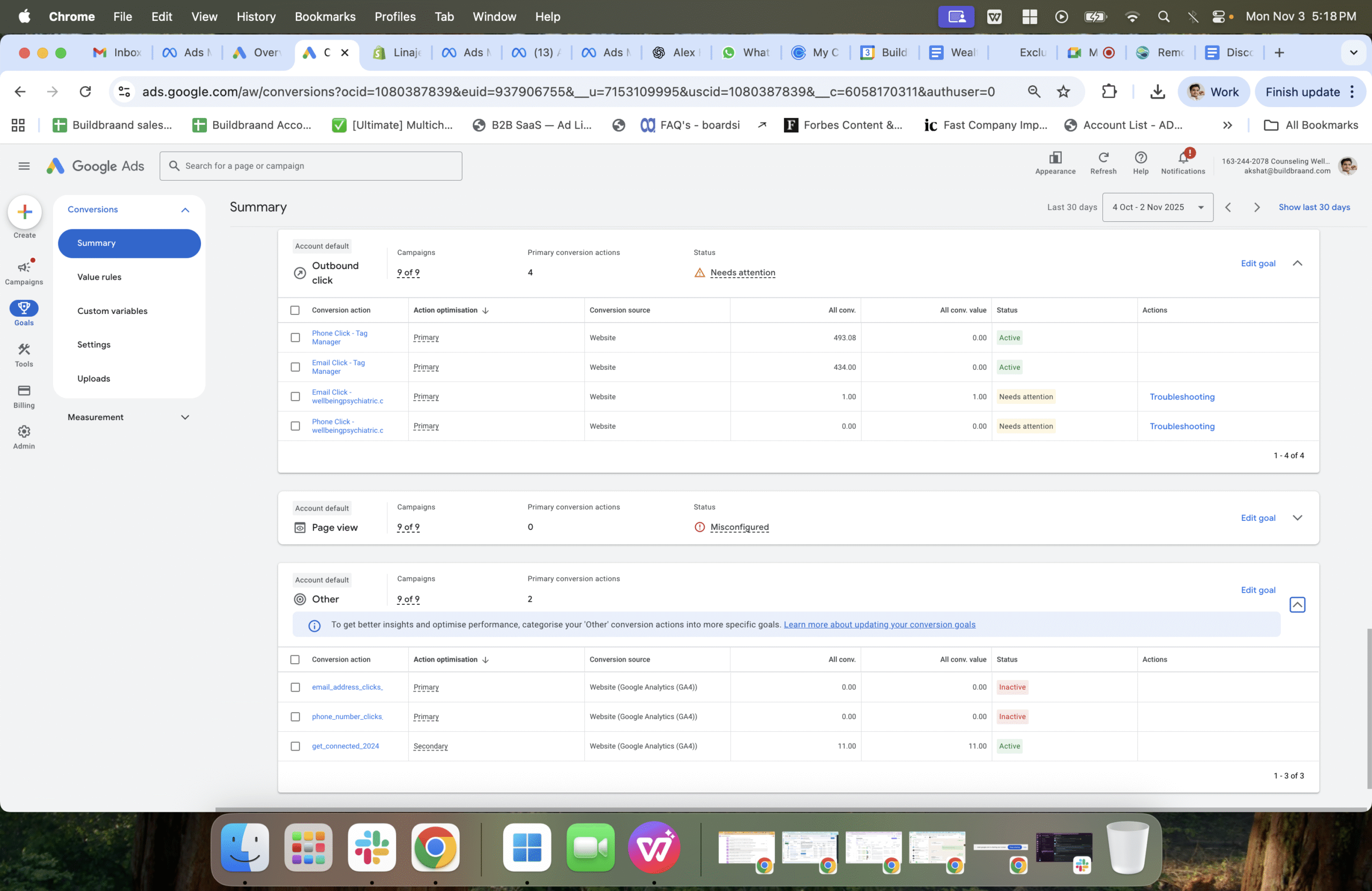Open the Notifications bell
The height and width of the screenshot is (891, 1372).
tap(1183, 158)
